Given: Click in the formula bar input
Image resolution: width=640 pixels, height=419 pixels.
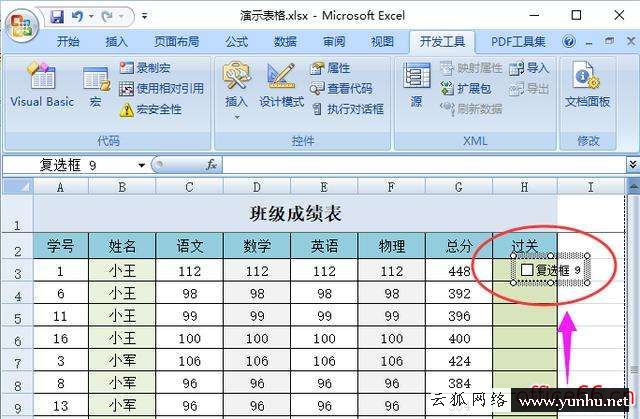Looking at the screenshot, I should [x=424, y=165].
